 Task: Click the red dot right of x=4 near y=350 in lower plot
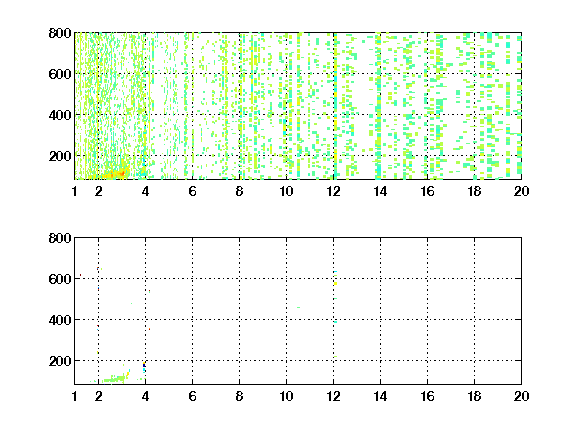(x=149, y=329)
